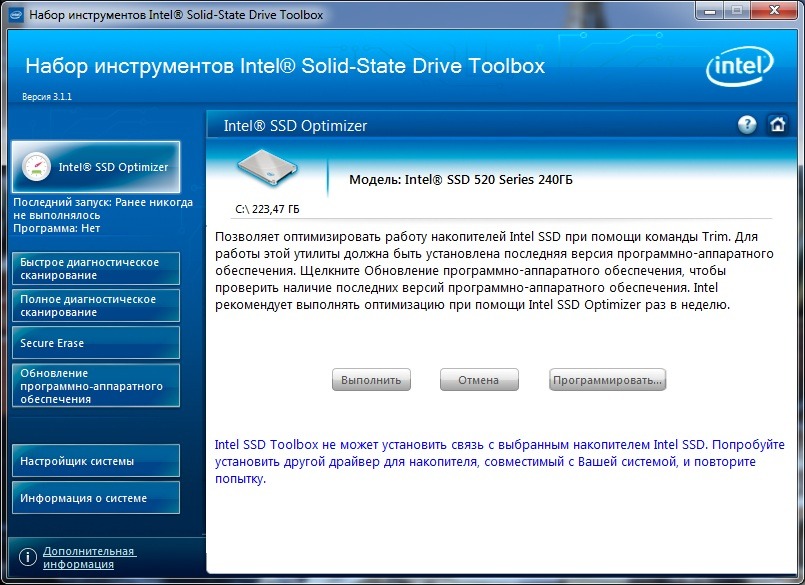Click the Отмена button
The width and height of the screenshot is (805, 585).
479,380
